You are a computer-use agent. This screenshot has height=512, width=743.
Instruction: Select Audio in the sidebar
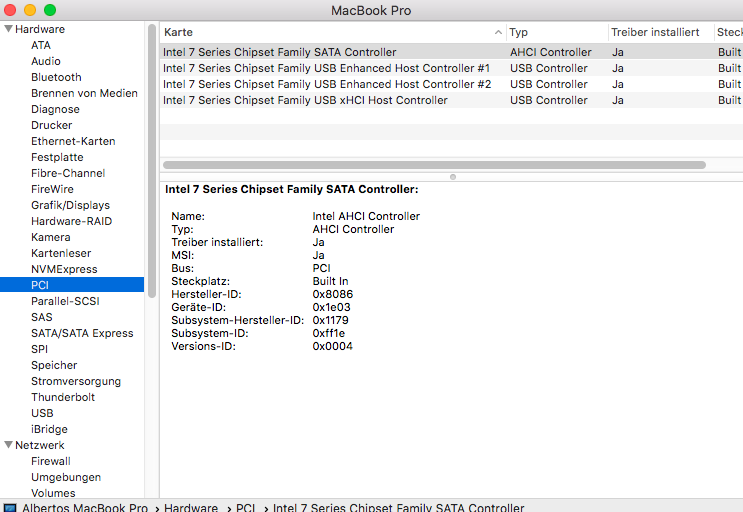coord(45,61)
